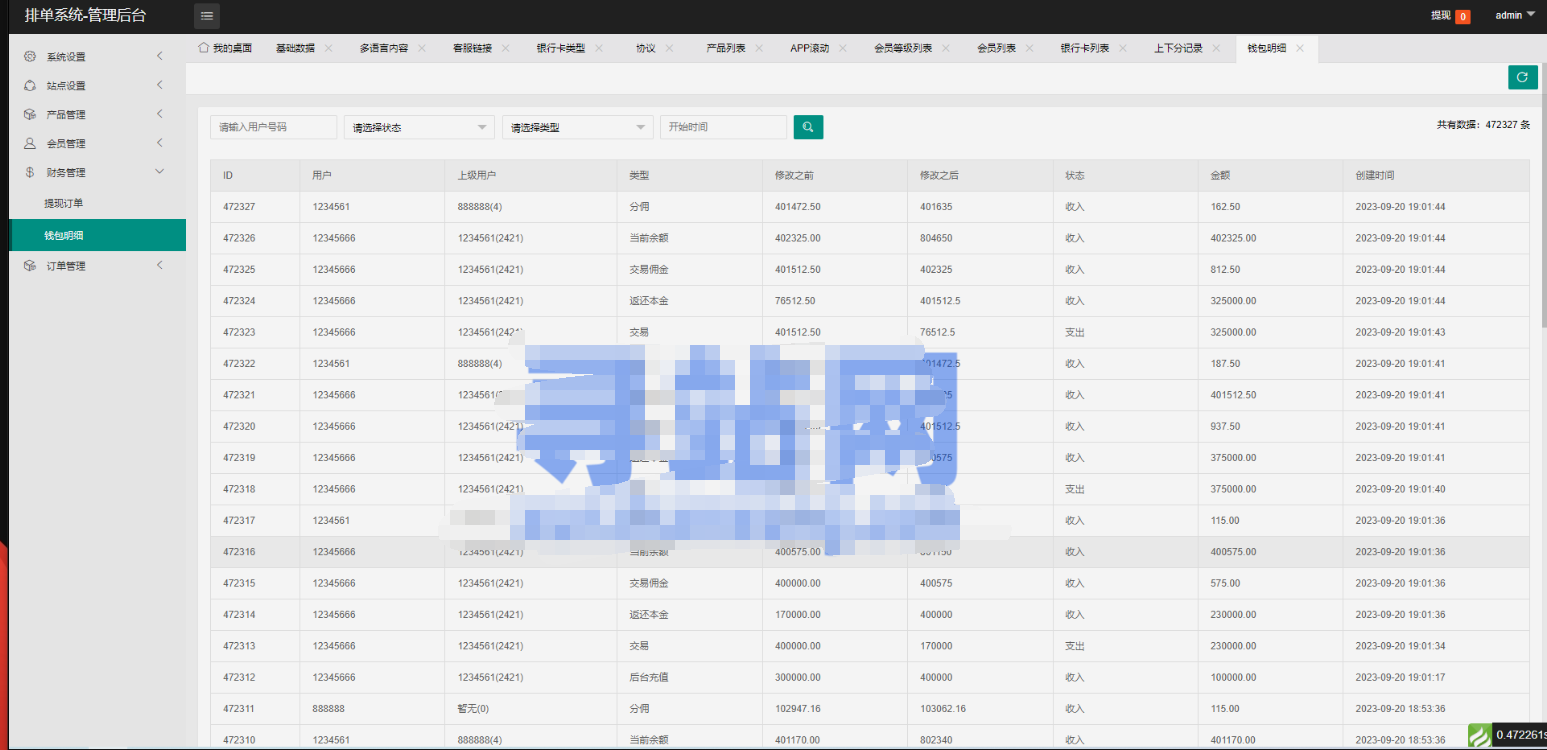
Task: Click the 会员管理 person icon in sidebar
Action: coord(30,143)
